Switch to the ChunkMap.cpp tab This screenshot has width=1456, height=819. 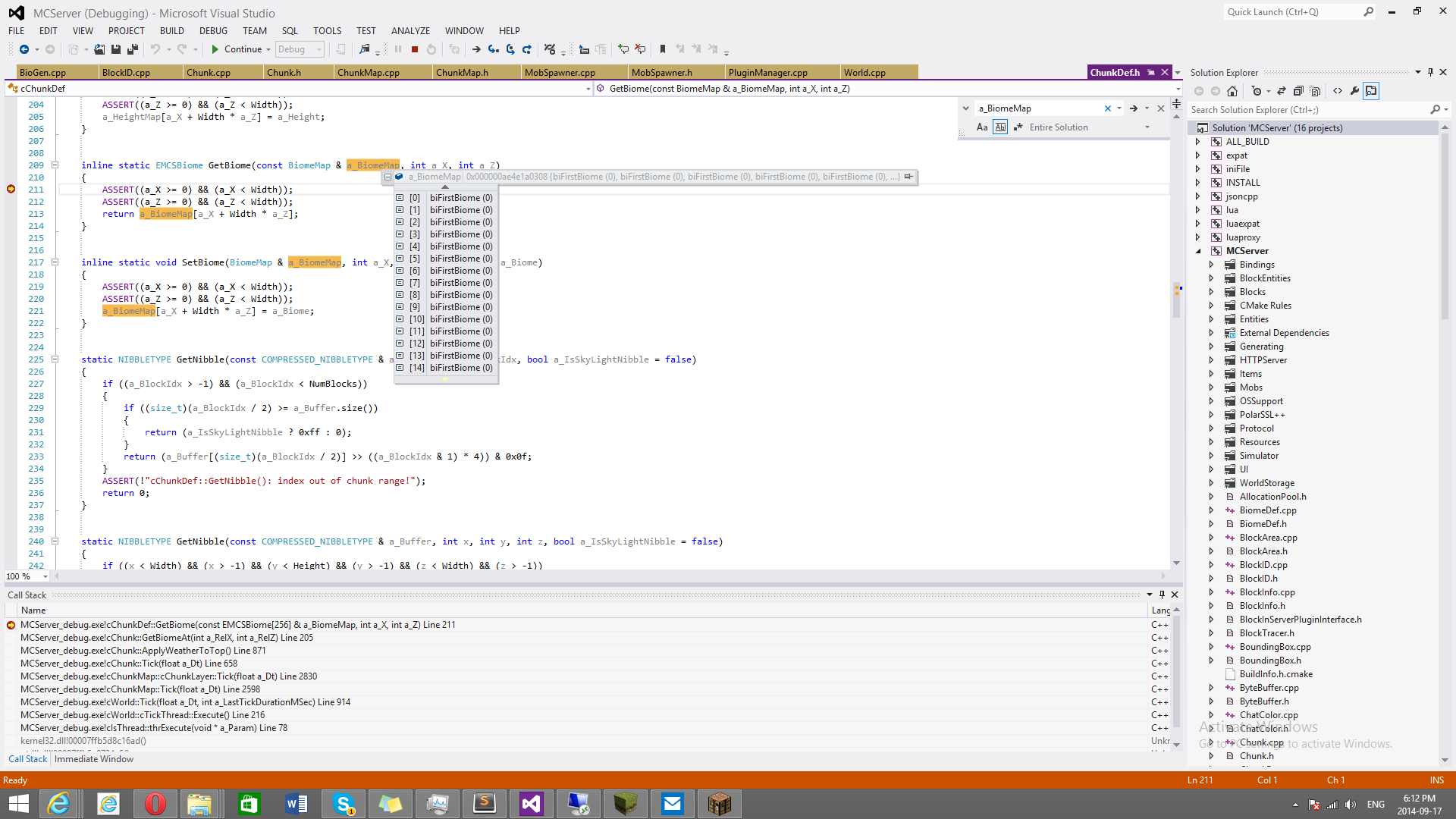[x=369, y=73]
